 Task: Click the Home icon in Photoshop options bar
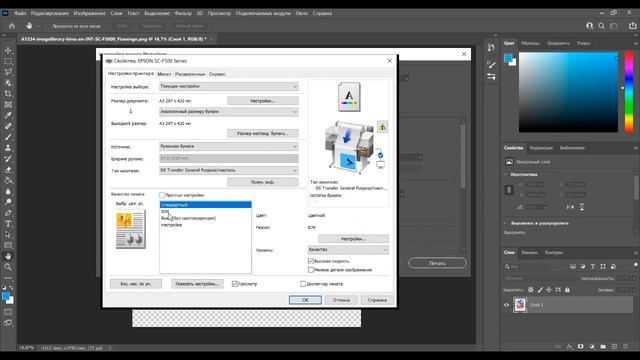tap(12, 26)
